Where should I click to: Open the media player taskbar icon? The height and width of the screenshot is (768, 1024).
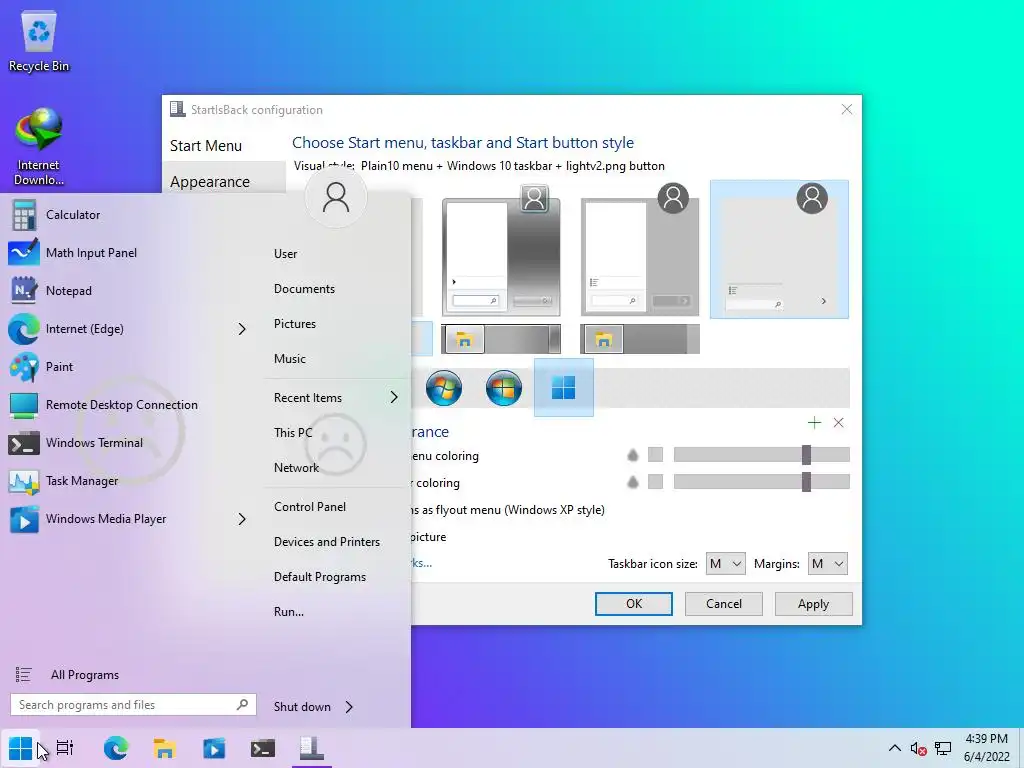[x=214, y=748]
